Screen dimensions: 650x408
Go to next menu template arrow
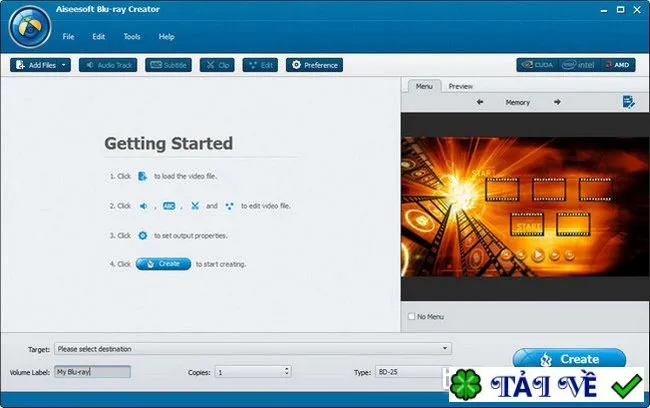pyautogui.click(x=557, y=102)
